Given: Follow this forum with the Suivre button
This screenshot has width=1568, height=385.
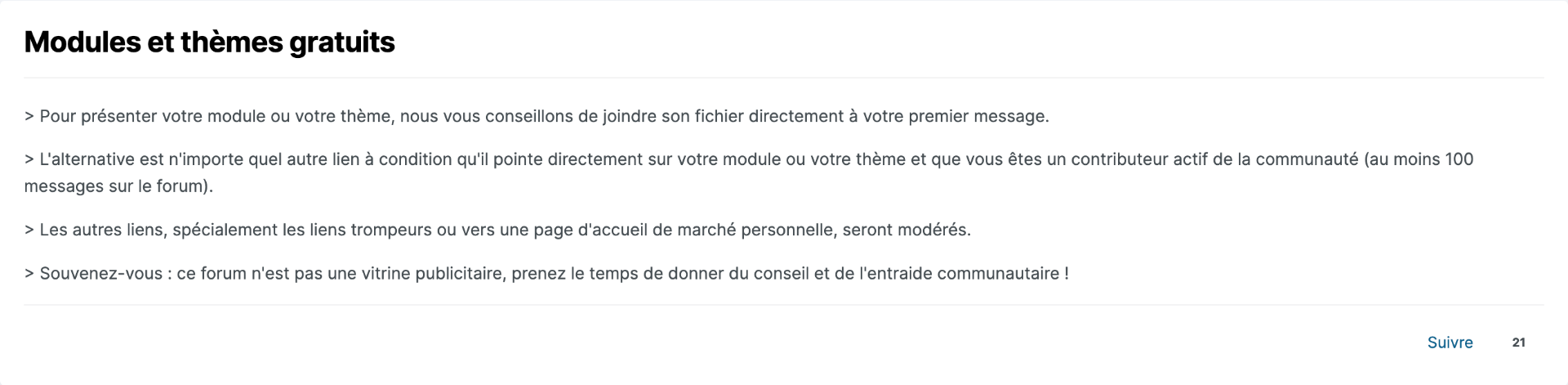Looking at the screenshot, I should click(1450, 342).
